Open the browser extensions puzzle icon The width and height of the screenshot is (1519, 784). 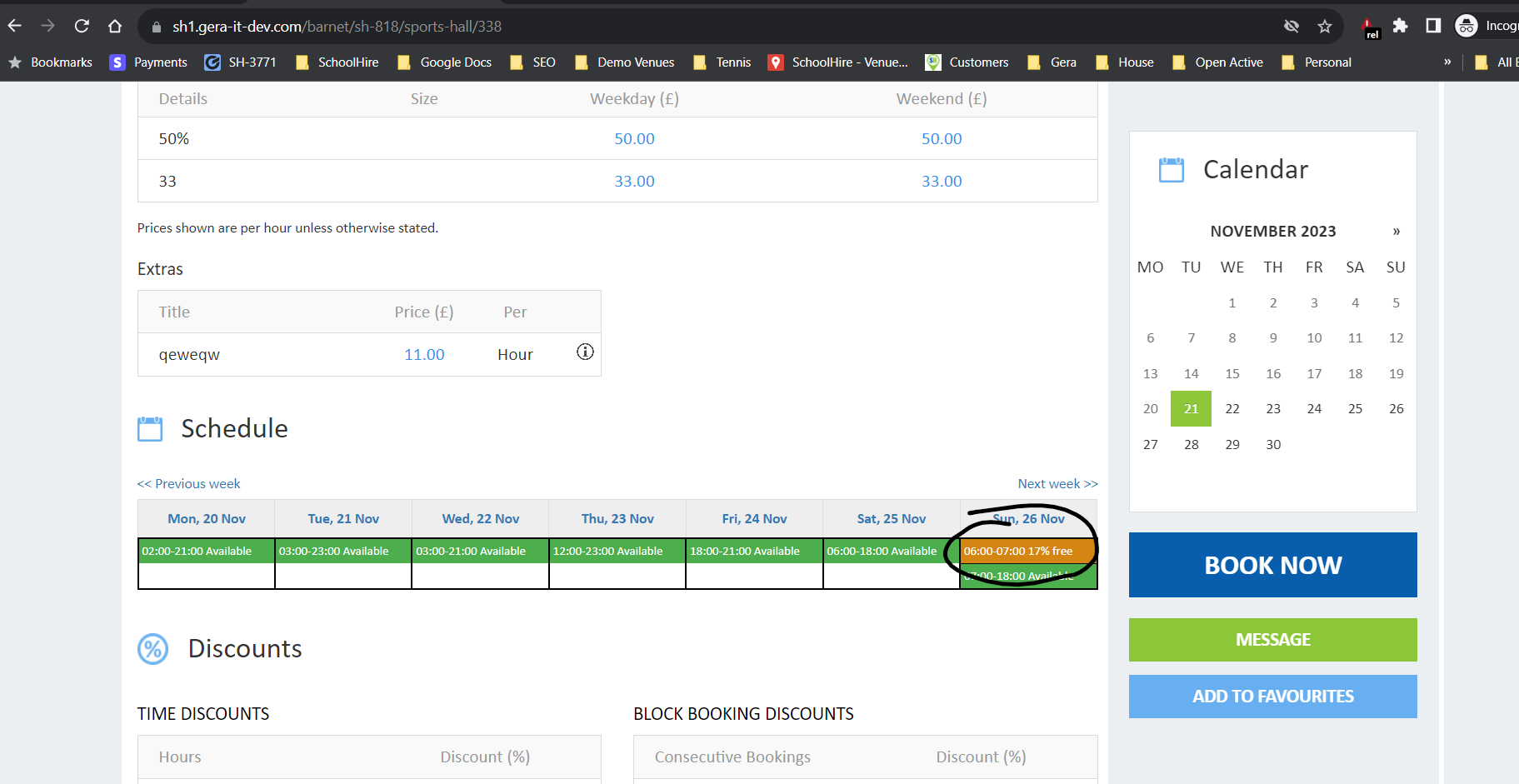(1400, 26)
